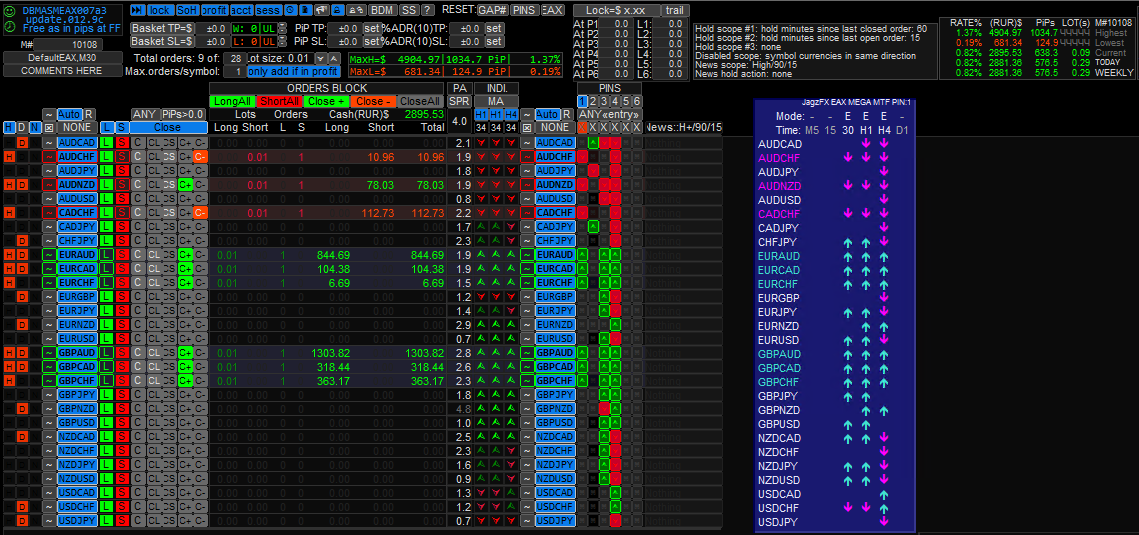Select pin tab 1 under PINS
Image resolution: width=1139 pixels, height=535 pixels.
click(x=582, y=101)
